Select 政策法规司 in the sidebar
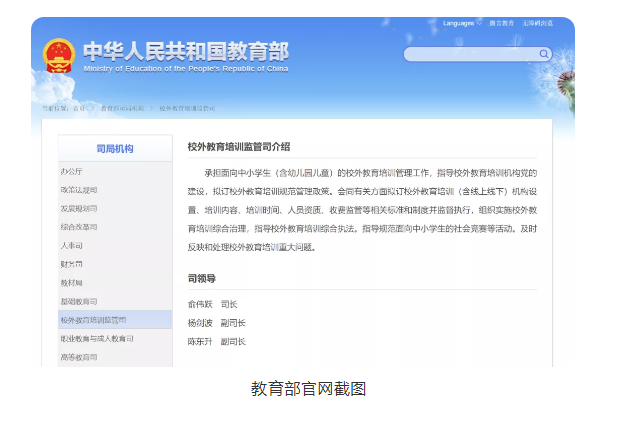Screen dimensions: 624x448 click(79, 190)
